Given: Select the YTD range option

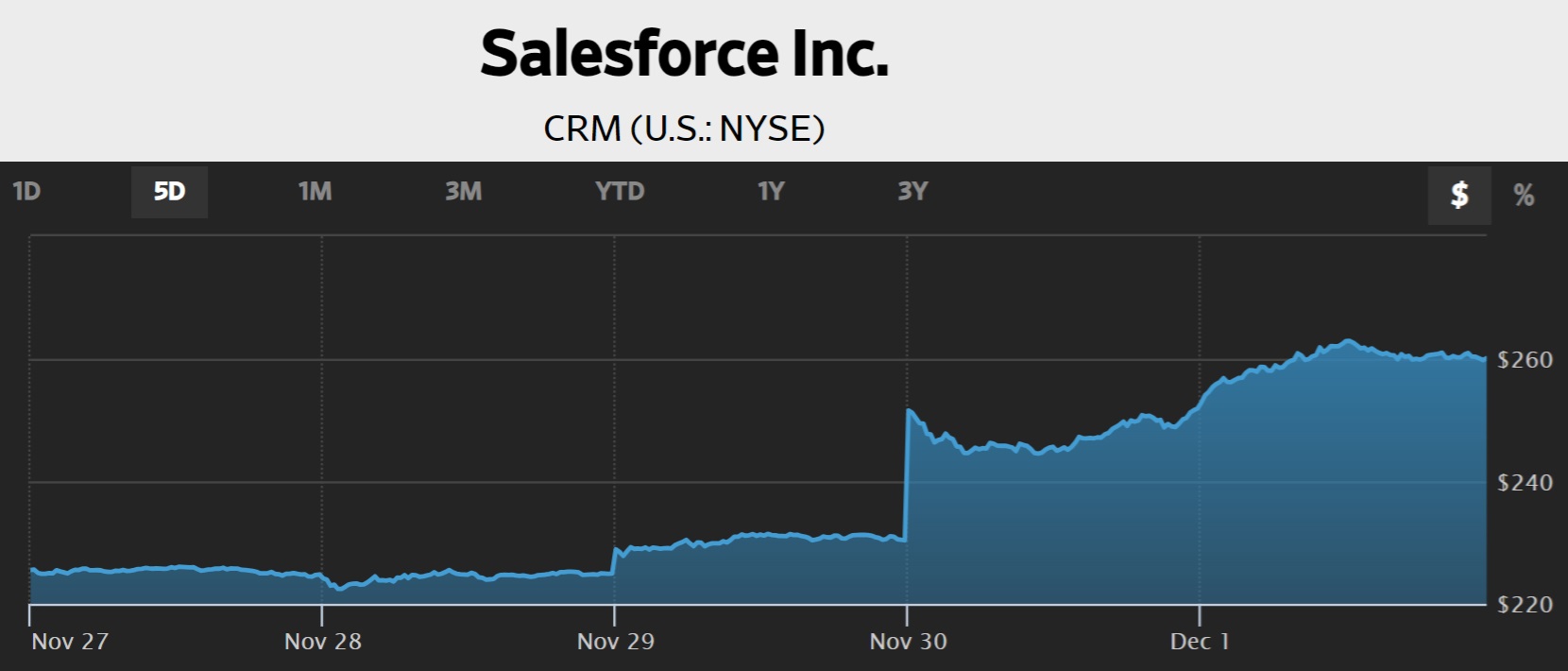Looking at the screenshot, I should [x=619, y=192].
